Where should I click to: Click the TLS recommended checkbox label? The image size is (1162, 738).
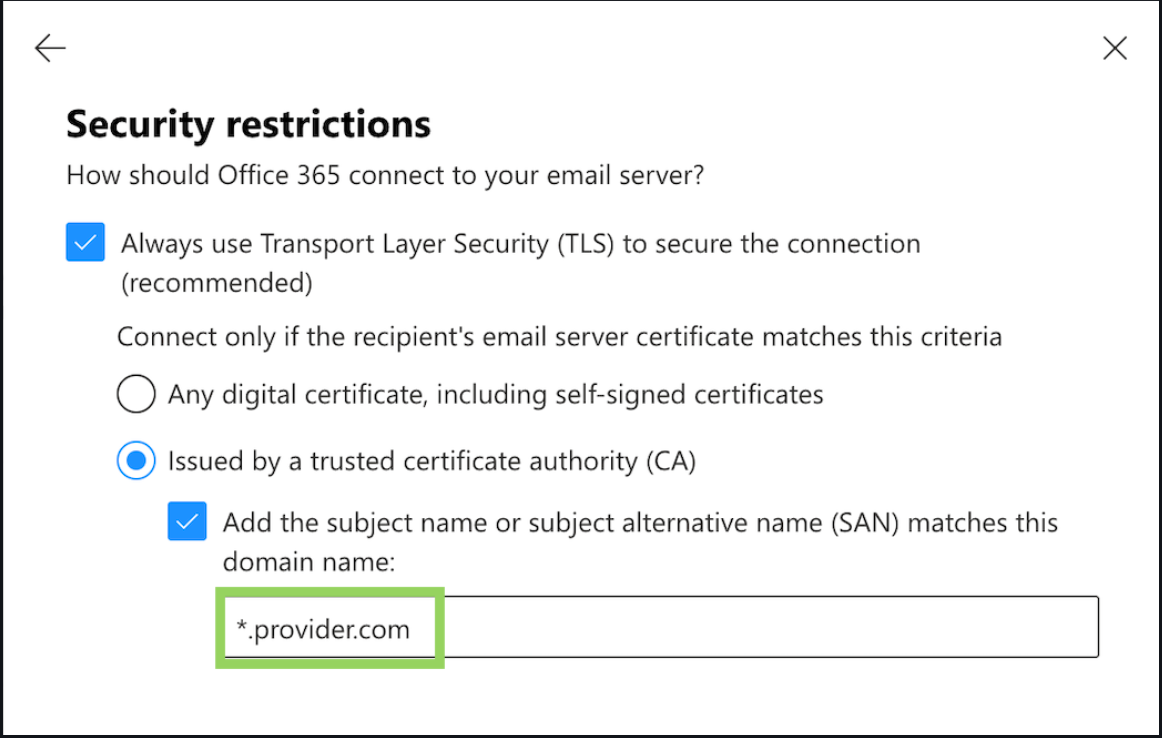tap(520, 242)
